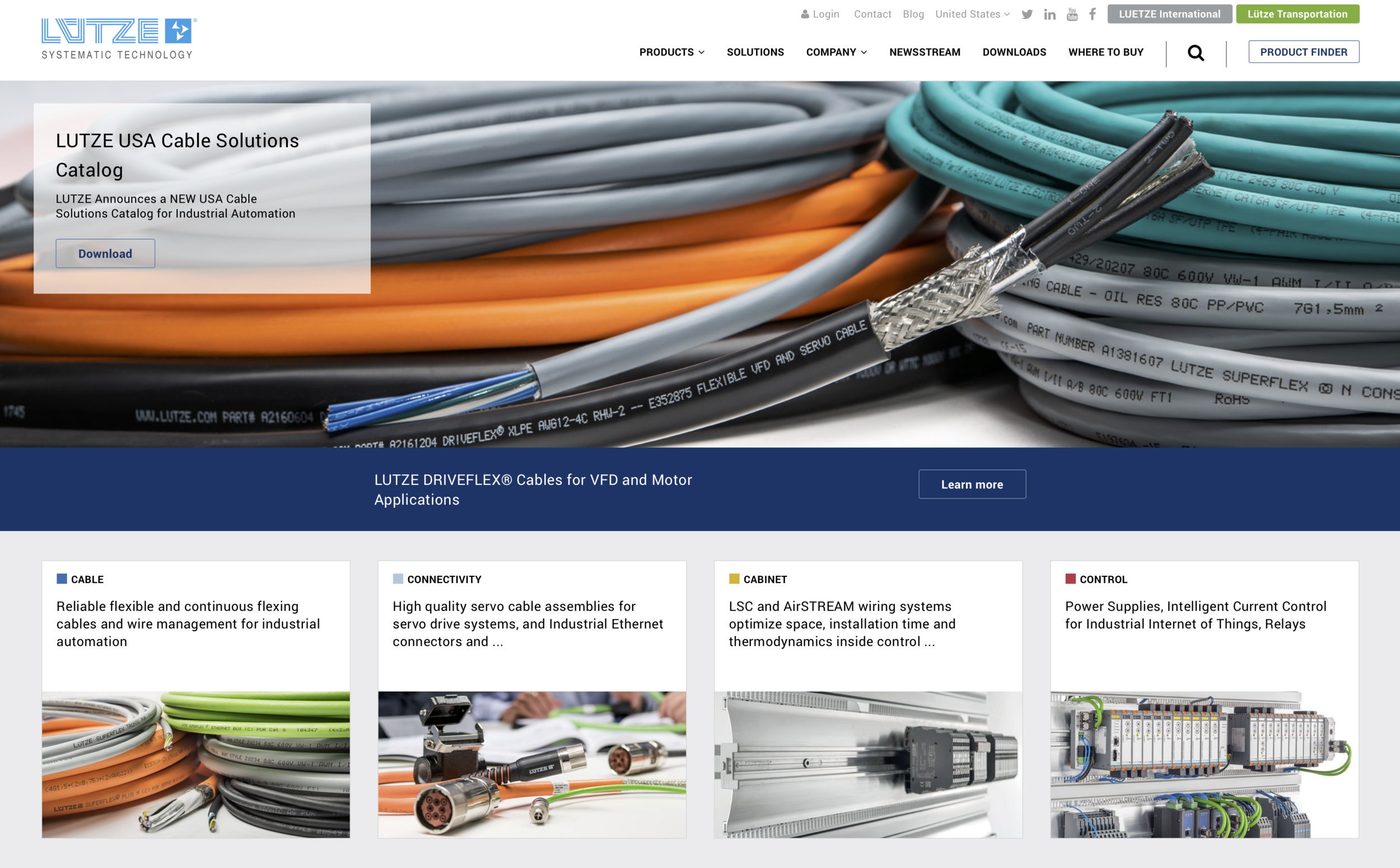This screenshot has width=1400, height=868.
Task: Open the CABLE card title
Action: [87, 579]
